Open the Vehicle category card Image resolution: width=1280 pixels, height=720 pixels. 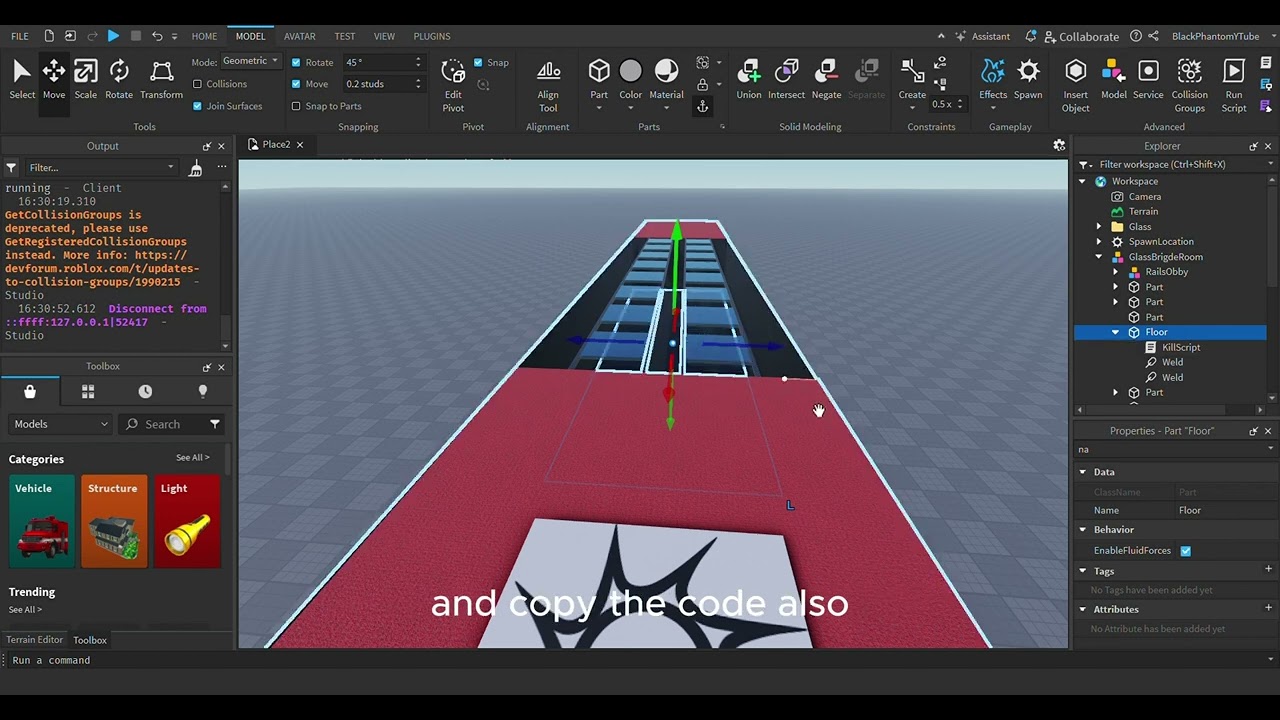(42, 522)
